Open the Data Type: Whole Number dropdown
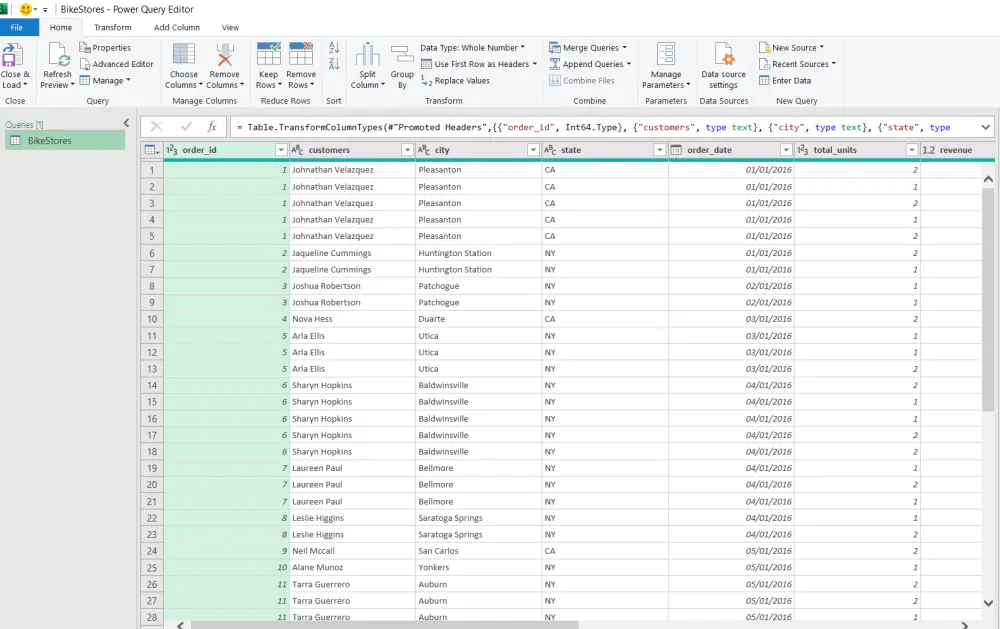This screenshot has height=629, width=1000. point(473,48)
